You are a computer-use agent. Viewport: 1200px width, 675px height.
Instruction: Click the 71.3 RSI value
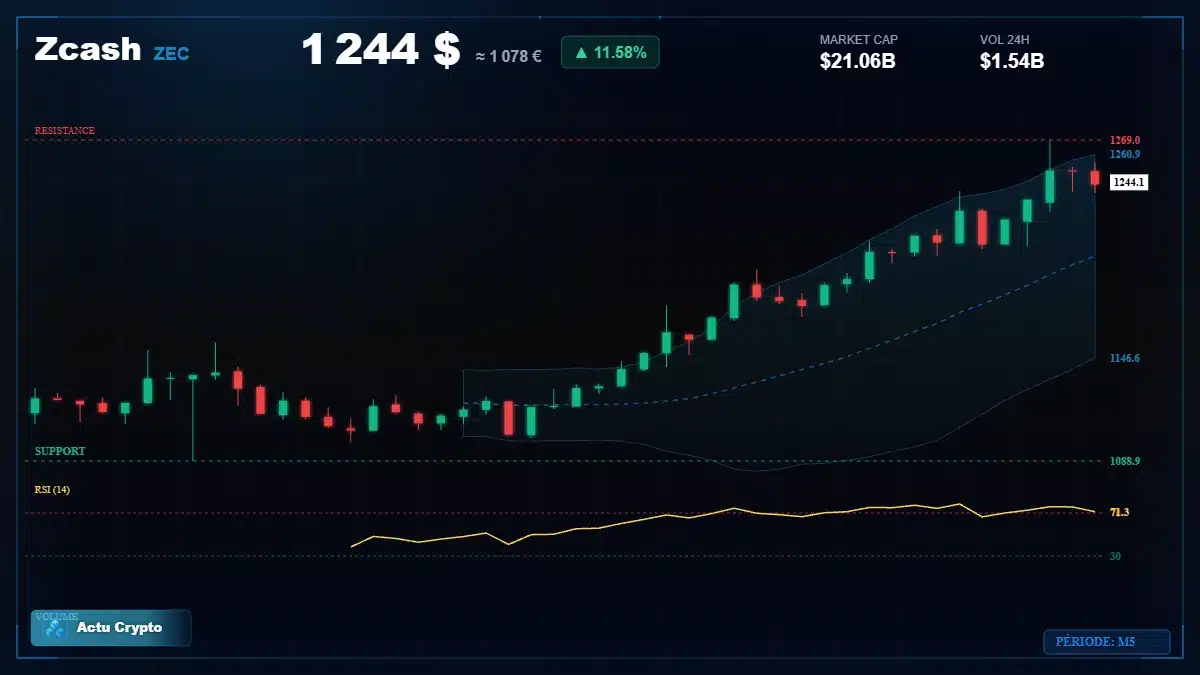(1119, 513)
